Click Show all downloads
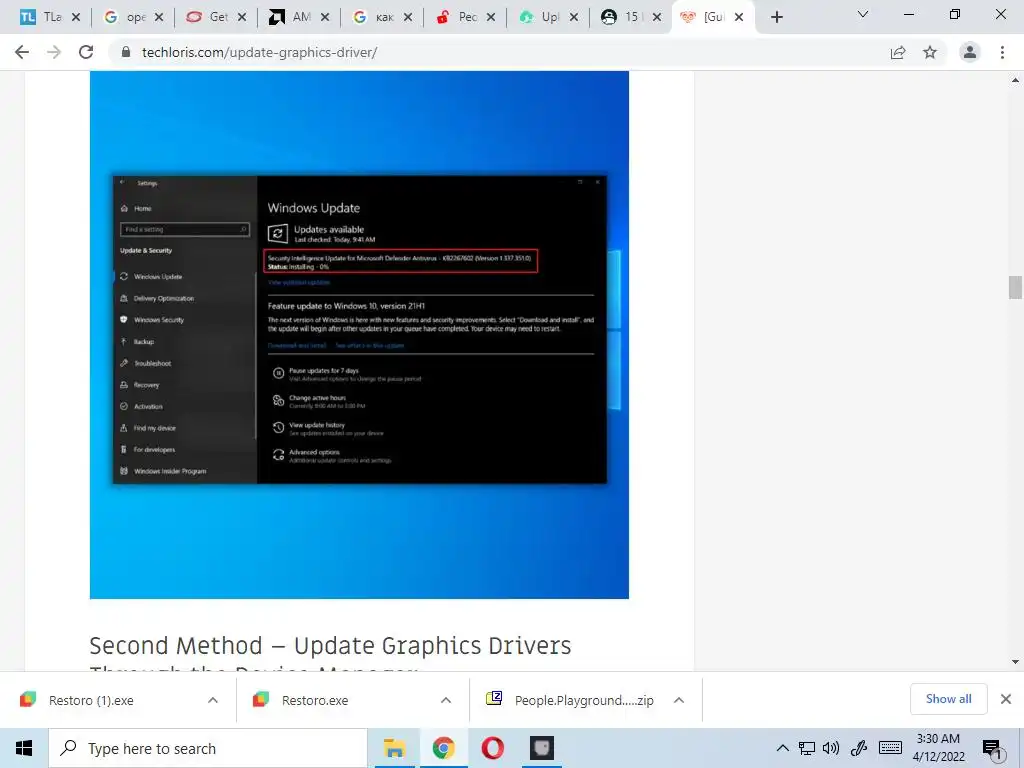Image resolution: width=1024 pixels, height=768 pixels. (x=948, y=699)
